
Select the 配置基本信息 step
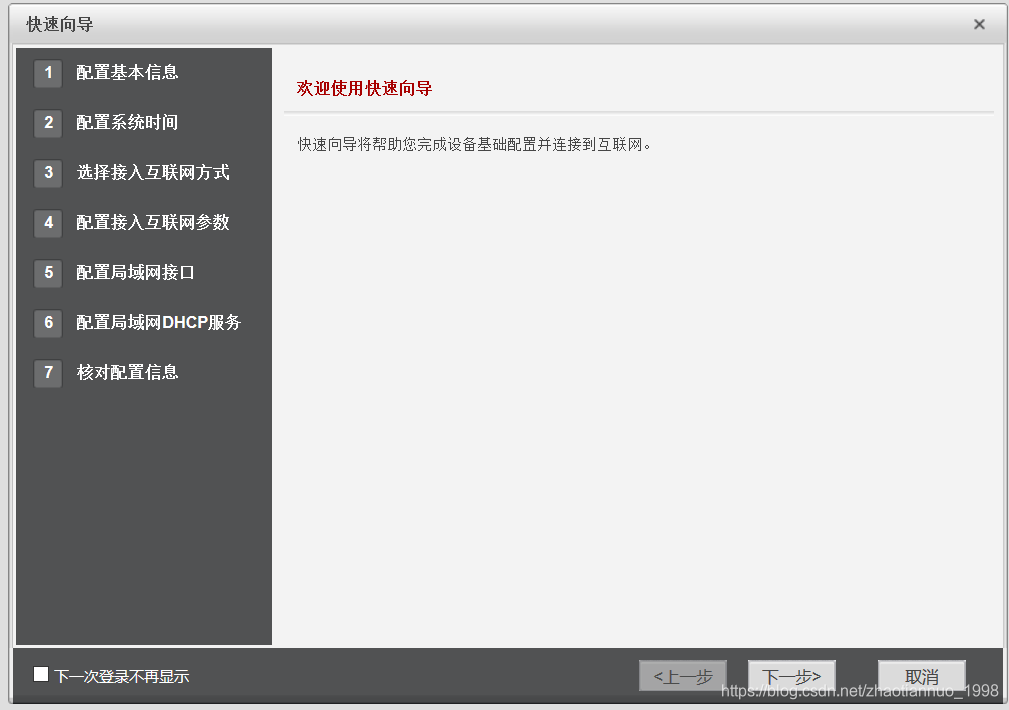pyautogui.click(x=127, y=73)
